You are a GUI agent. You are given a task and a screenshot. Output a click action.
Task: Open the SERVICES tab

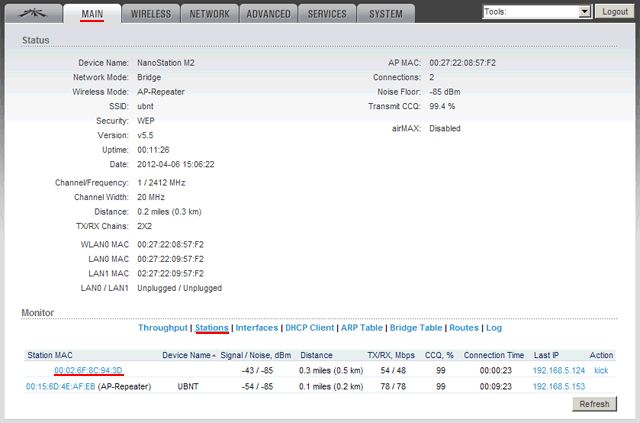pyautogui.click(x=327, y=13)
